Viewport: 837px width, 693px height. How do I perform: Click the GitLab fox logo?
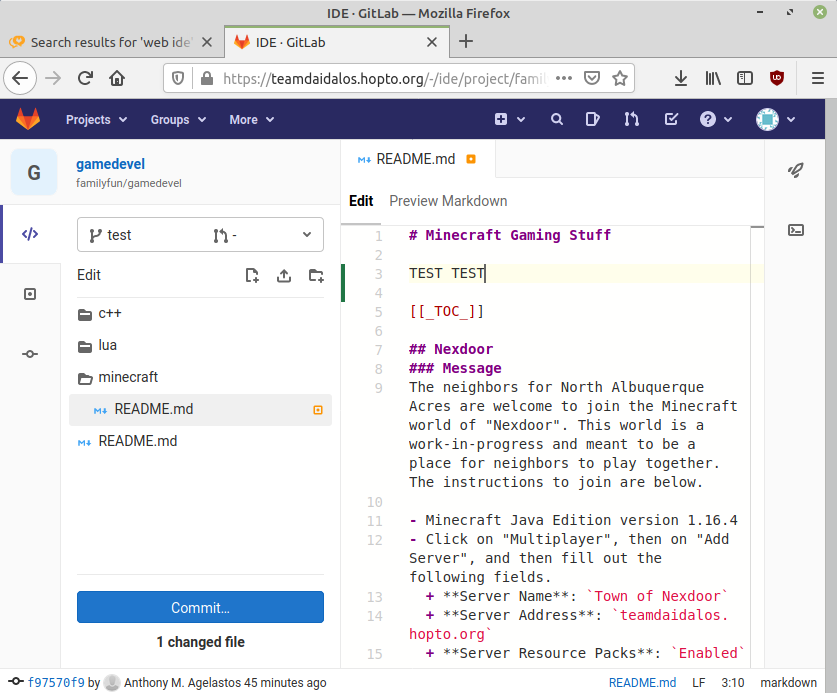[28, 119]
